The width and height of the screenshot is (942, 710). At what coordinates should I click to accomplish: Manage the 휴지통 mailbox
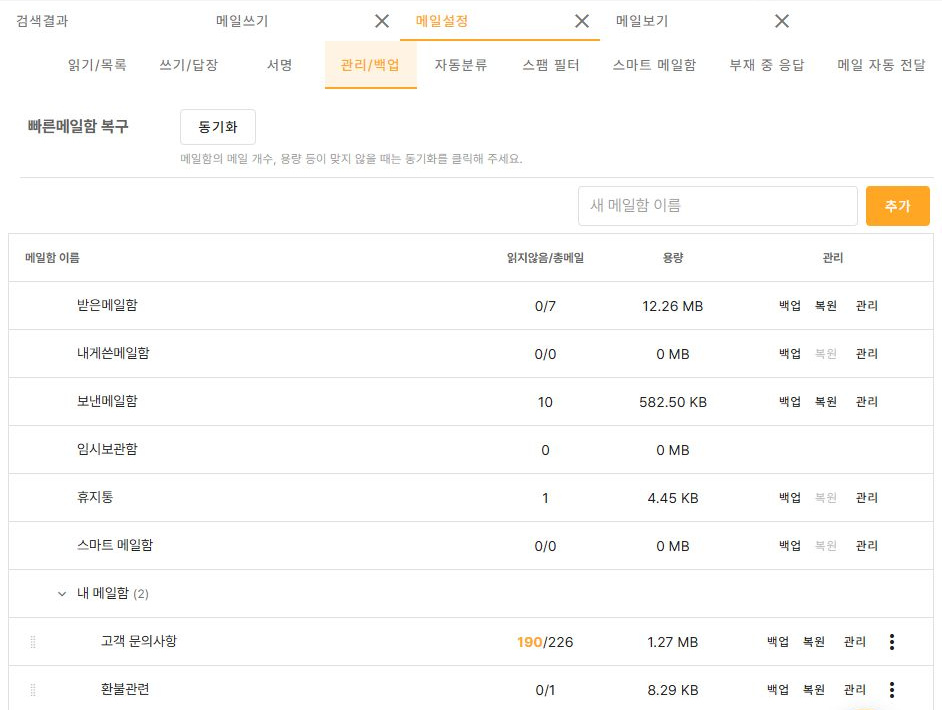tap(866, 498)
